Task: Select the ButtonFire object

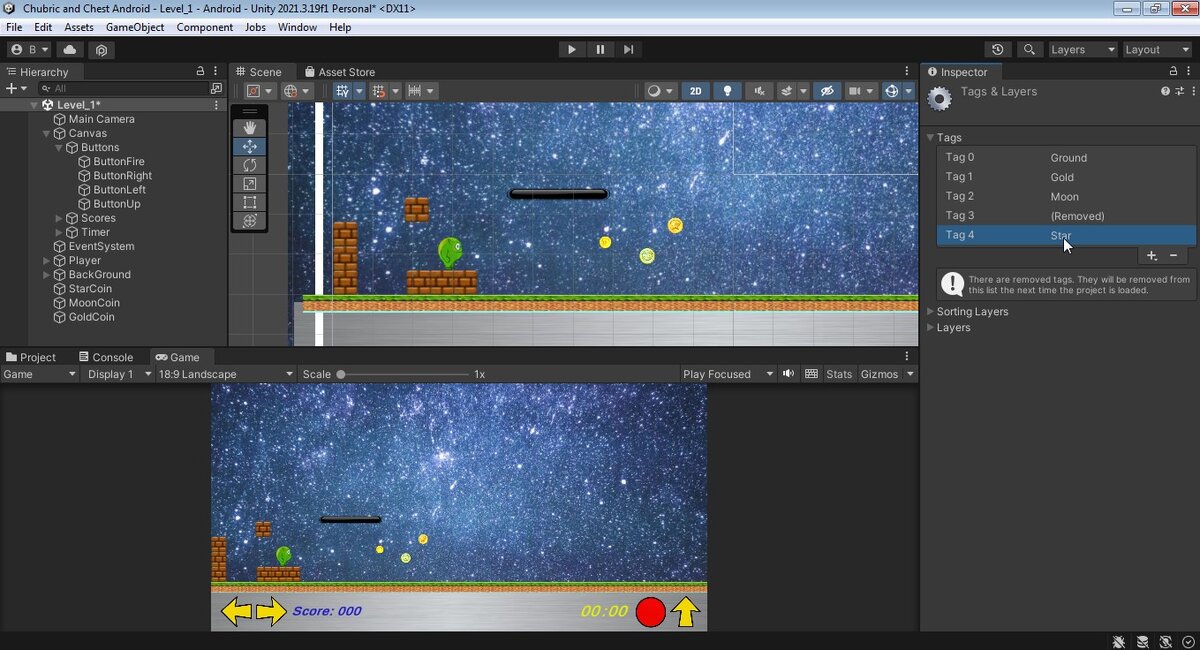Action: 119,161
